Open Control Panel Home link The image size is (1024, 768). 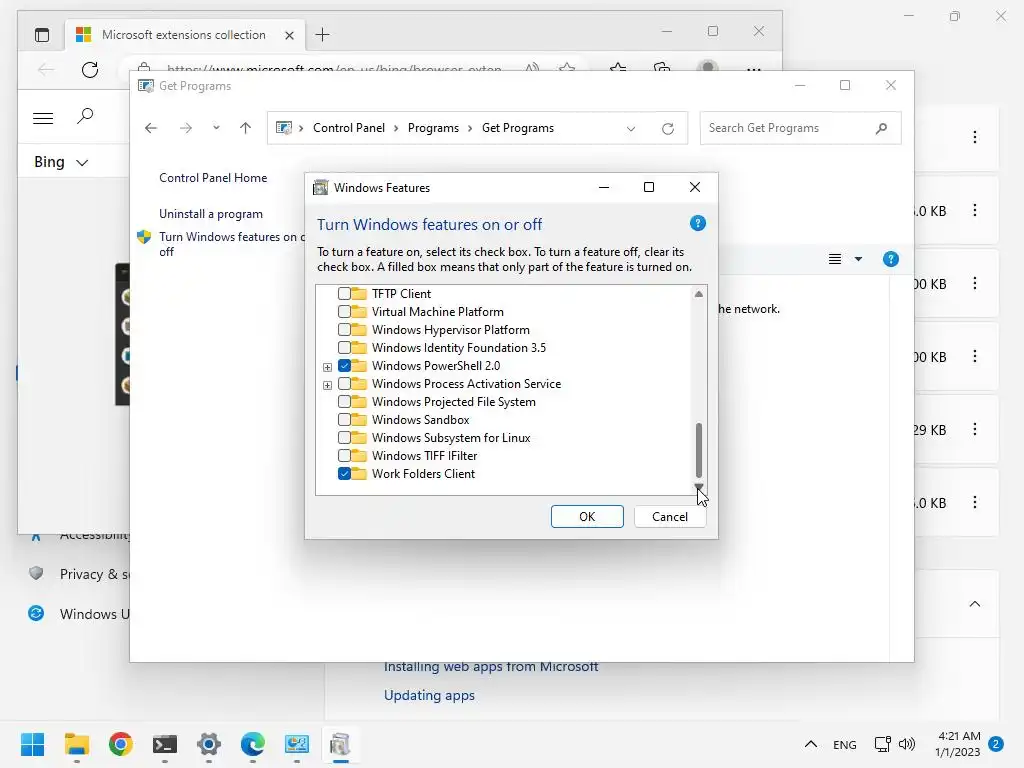pyautogui.click(x=213, y=178)
